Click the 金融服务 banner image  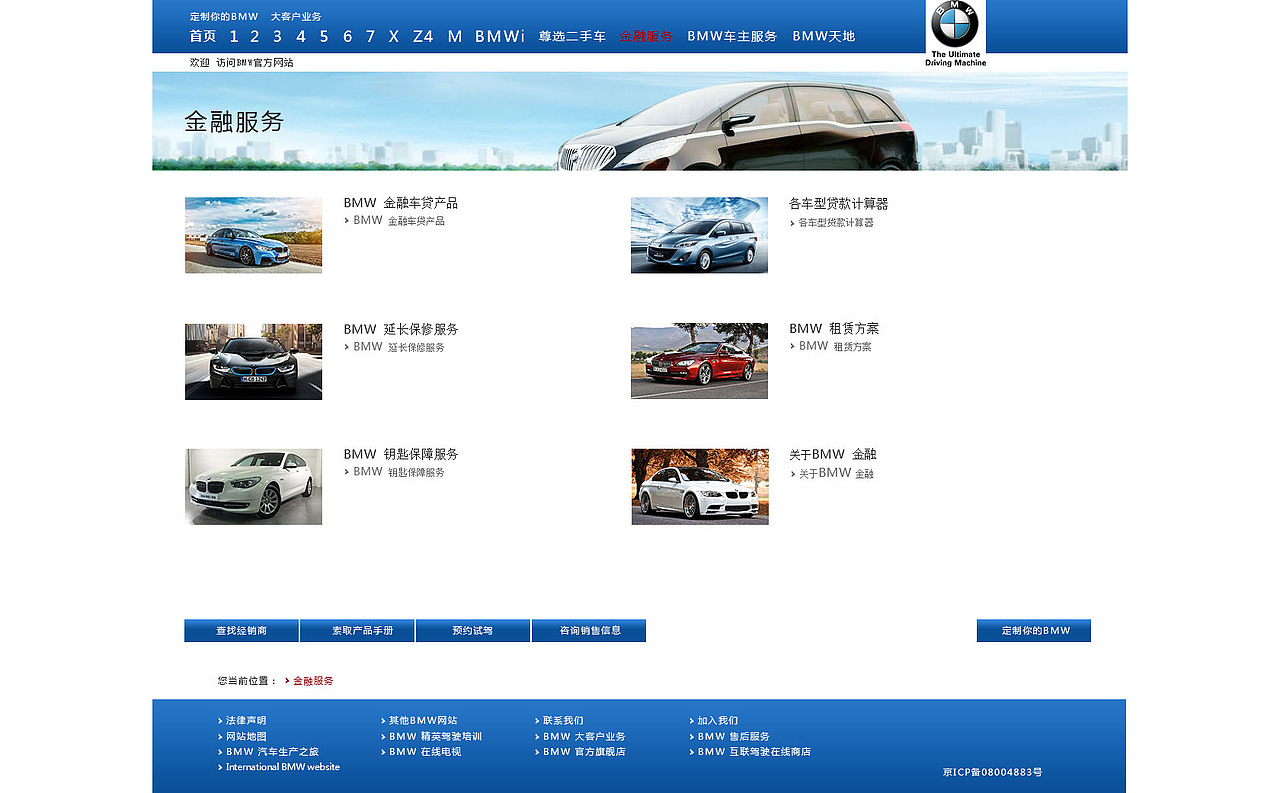[x=640, y=121]
